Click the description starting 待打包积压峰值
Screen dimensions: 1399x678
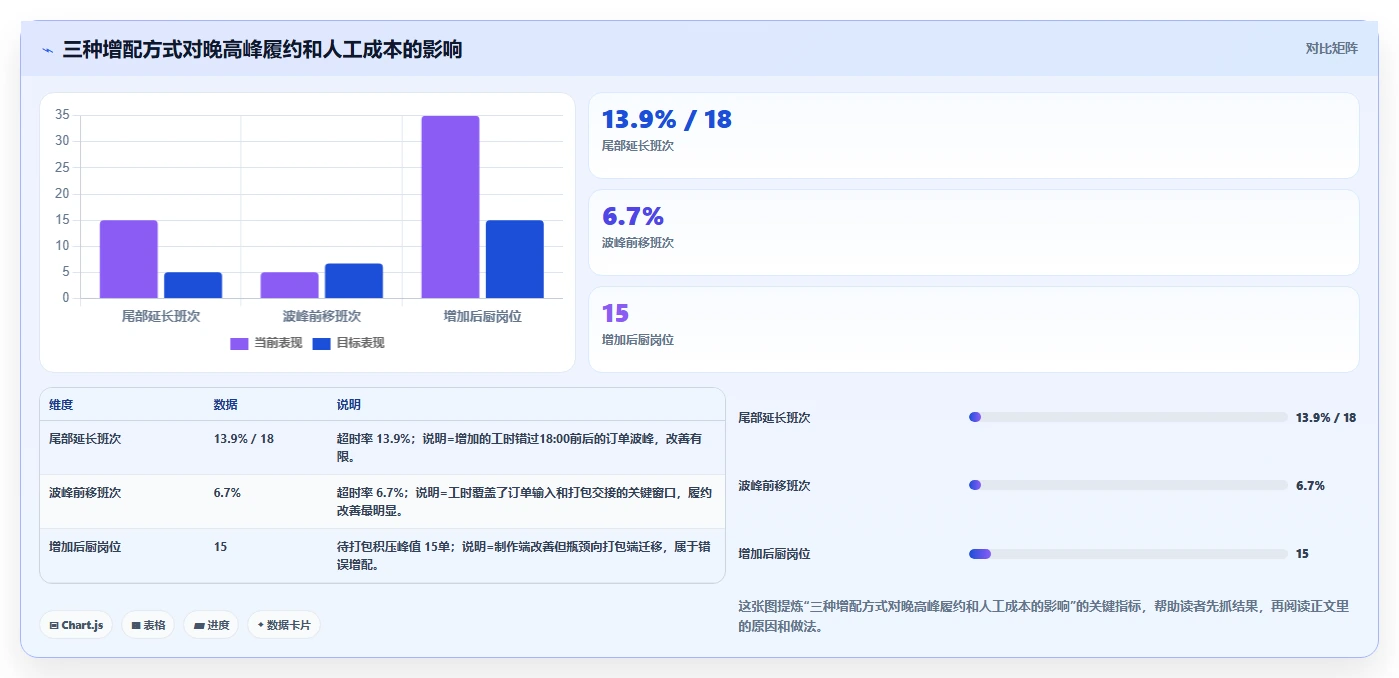tap(525, 556)
